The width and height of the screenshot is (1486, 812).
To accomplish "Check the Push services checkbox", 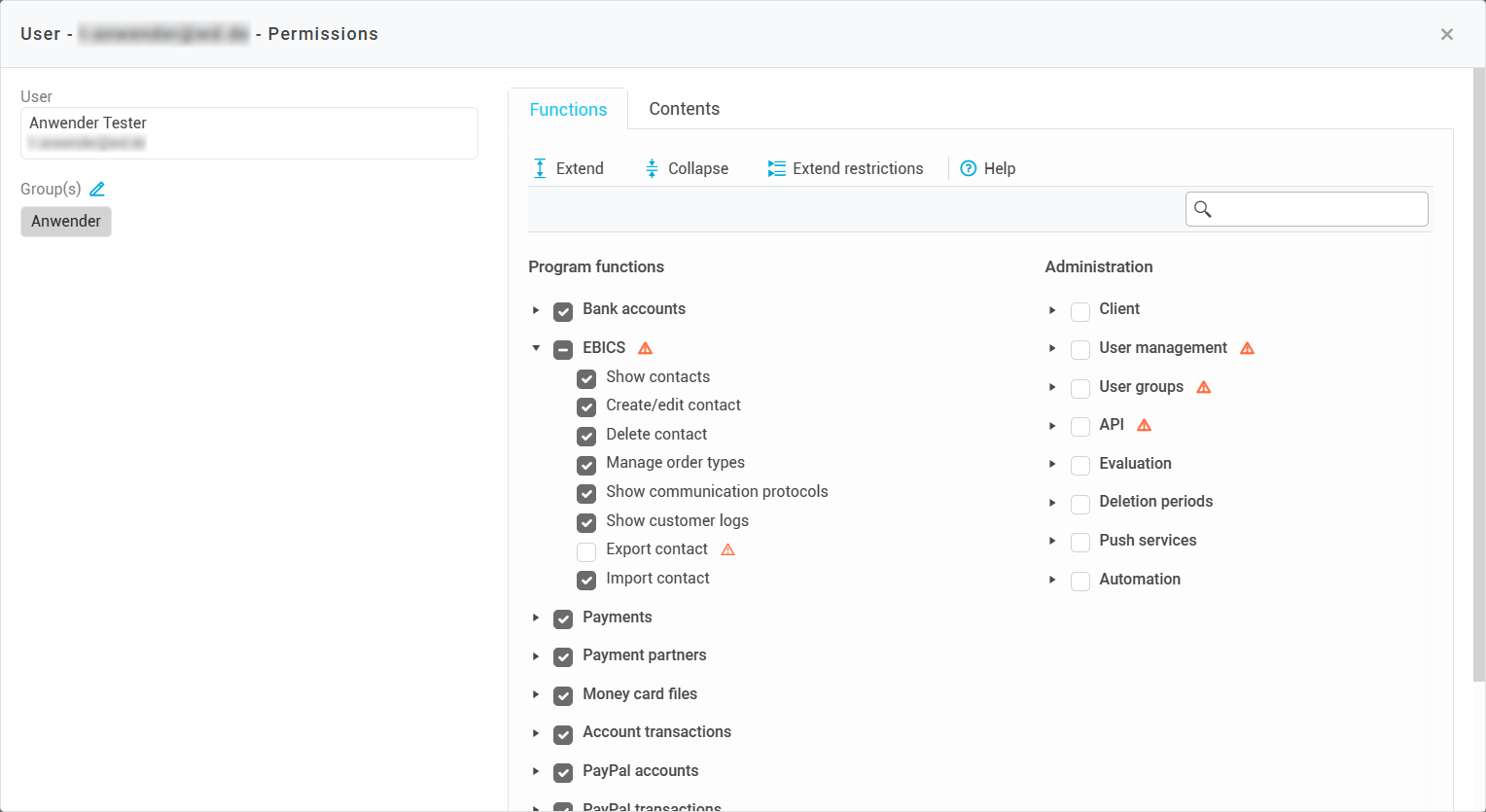I will (1079, 542).
